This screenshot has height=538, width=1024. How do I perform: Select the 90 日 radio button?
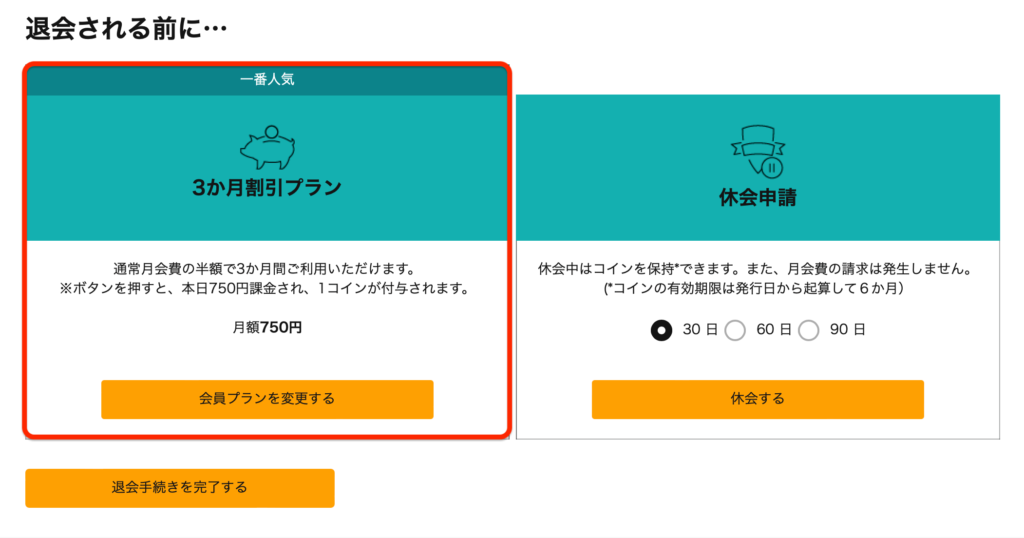coord(808,330)
